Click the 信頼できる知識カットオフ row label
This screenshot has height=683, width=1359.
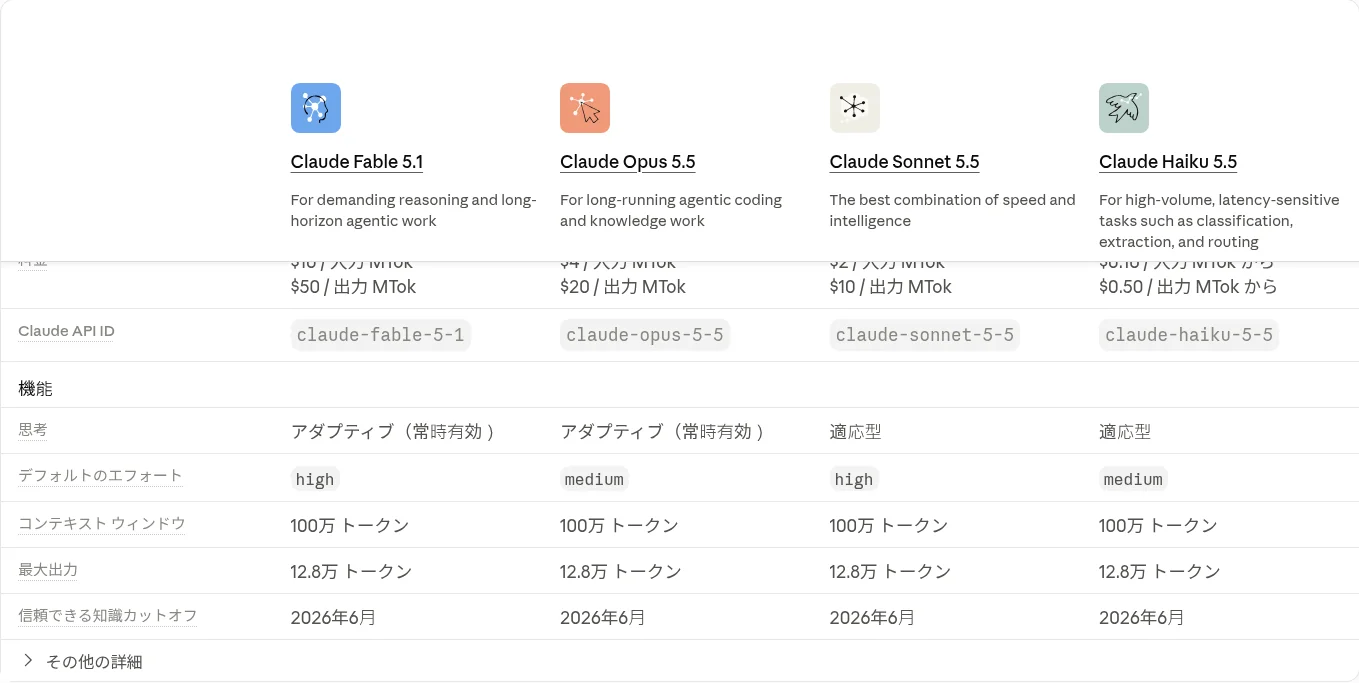[x=108, y=616]
